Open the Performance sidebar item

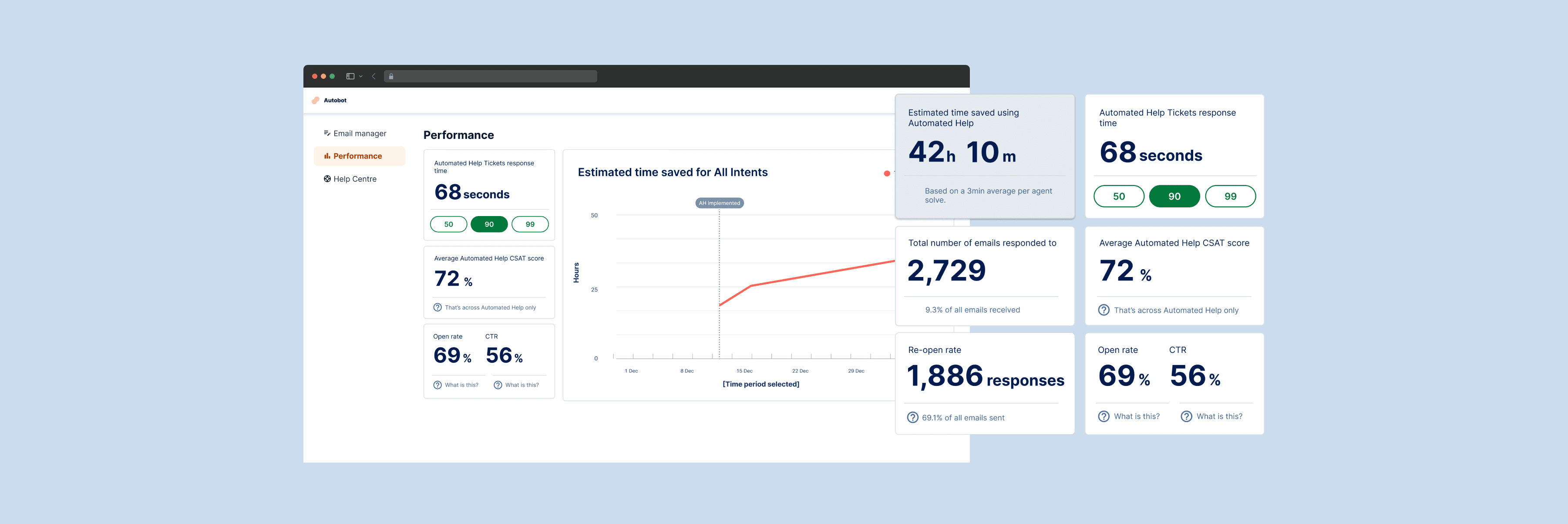tap(359, 156)
